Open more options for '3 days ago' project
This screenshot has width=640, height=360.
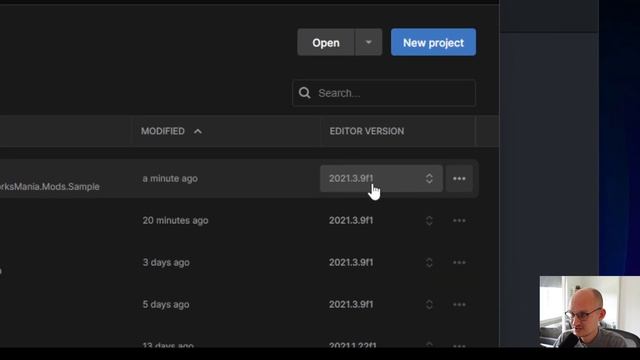click(x=459, y=262)
